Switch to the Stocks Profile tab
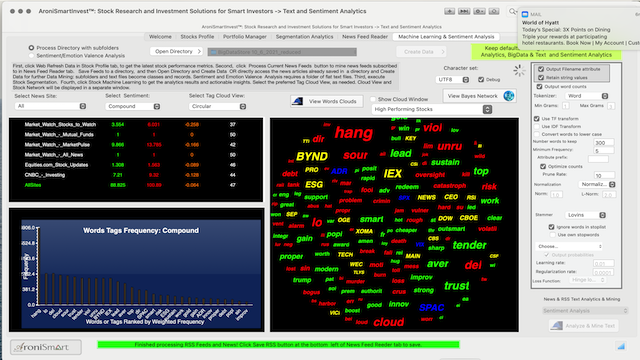The width and height of the screenshot is (640, 360). pos(197,37)
